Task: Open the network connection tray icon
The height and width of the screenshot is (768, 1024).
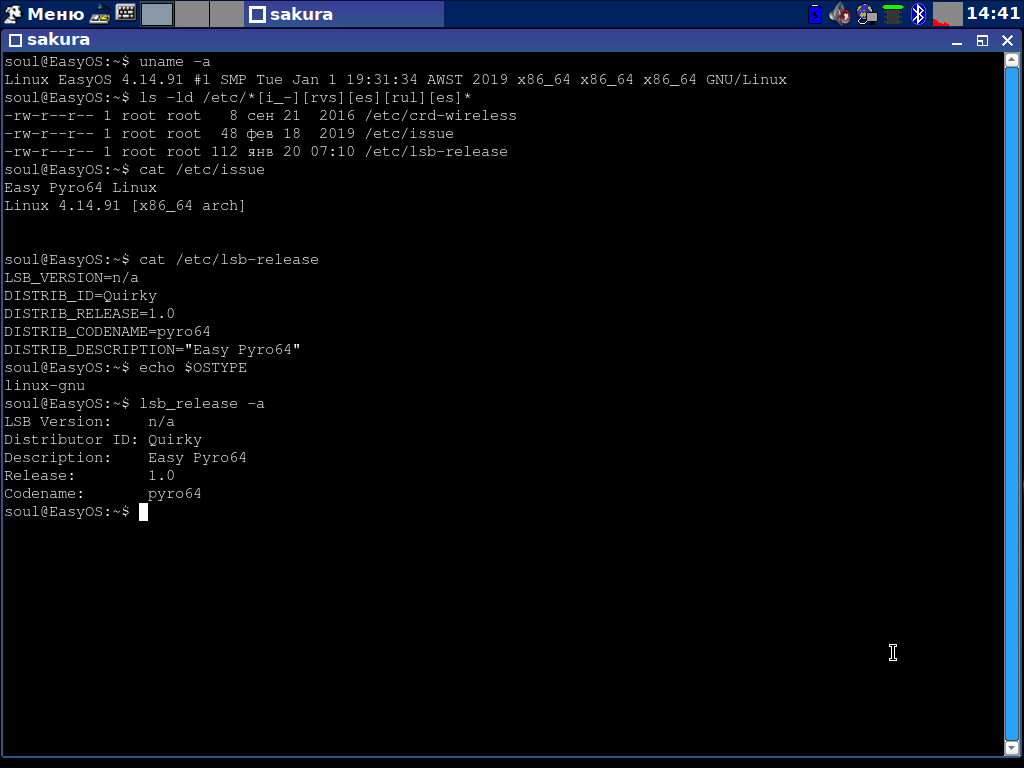Action: (x=867, y=14)
